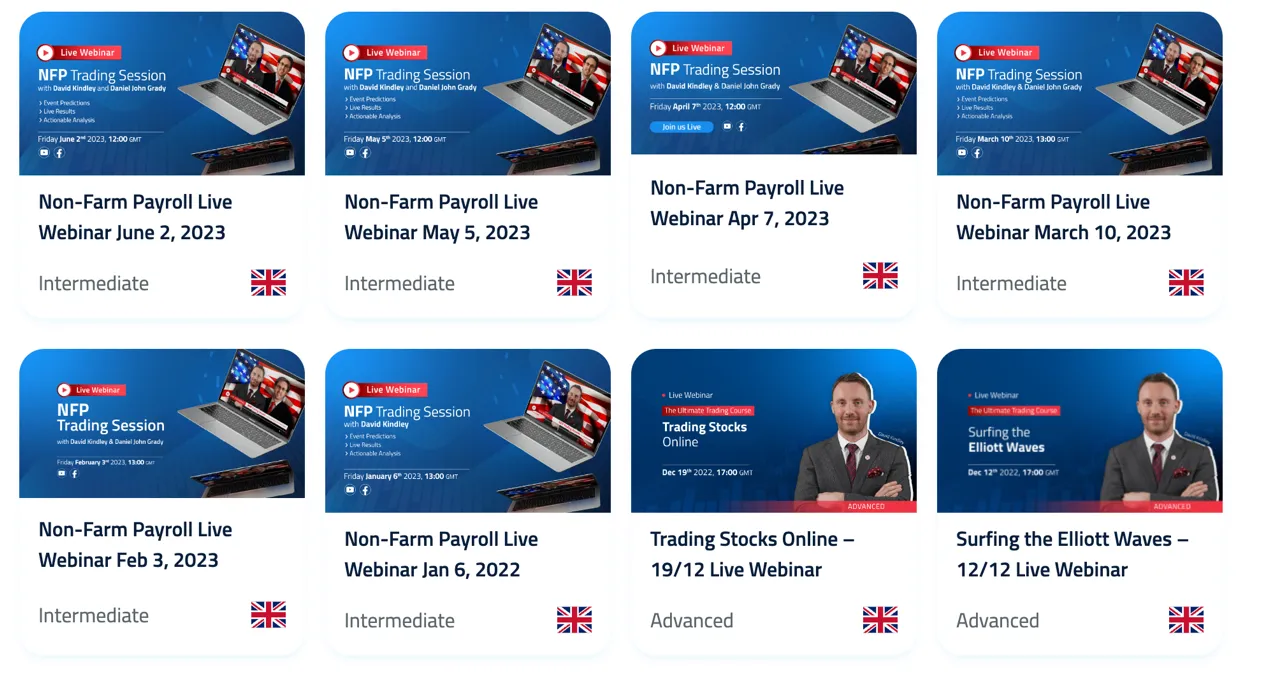This screenshot has width=1270, height=685.
Task: Click the UK flag on Apr 7 webinar card
Action: point(880,276)
